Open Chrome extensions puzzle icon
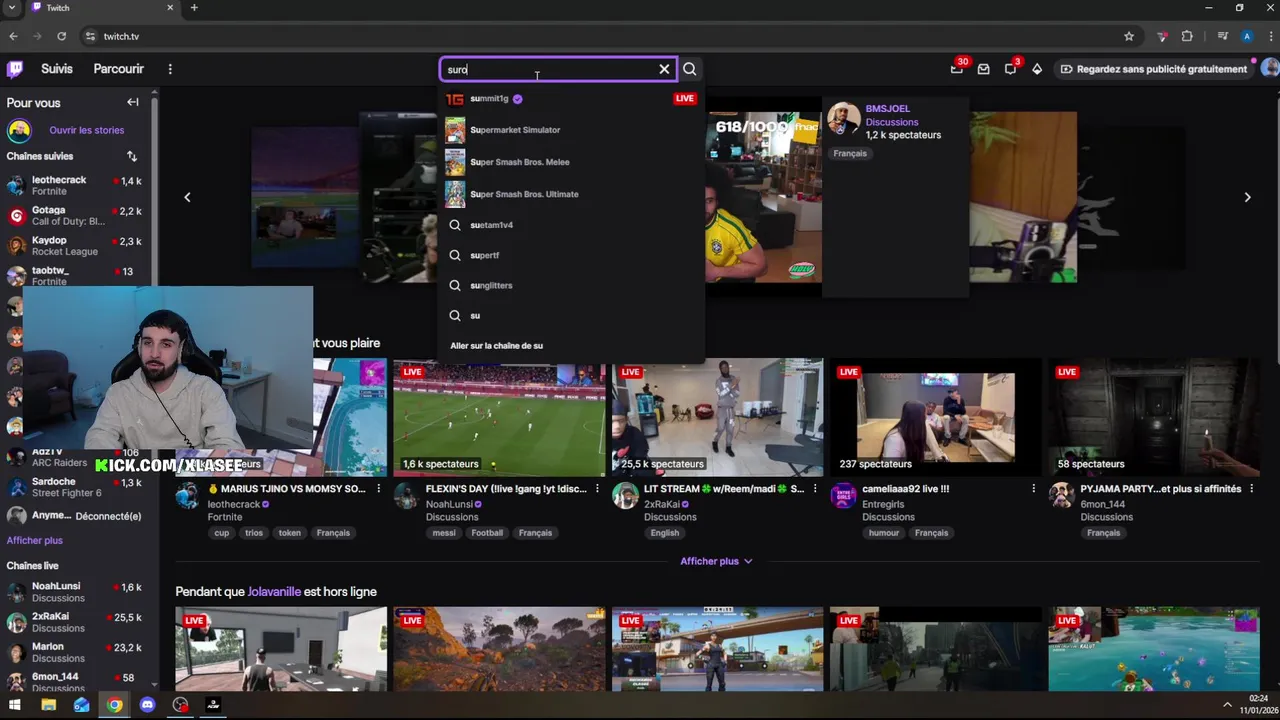Screen dimensions: 1280x720 [x=1187, y=36]
